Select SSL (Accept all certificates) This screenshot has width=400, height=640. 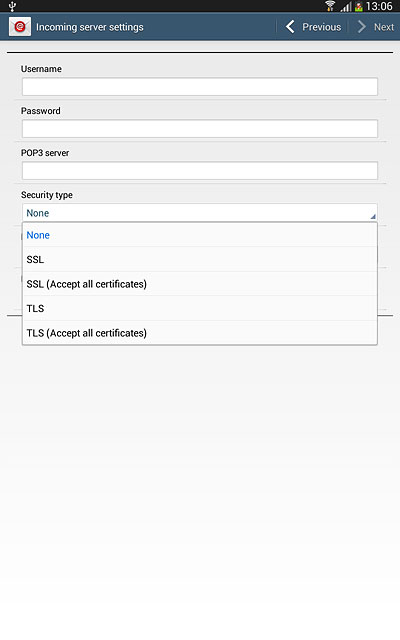pyautogui.click(x=200, y=284)
